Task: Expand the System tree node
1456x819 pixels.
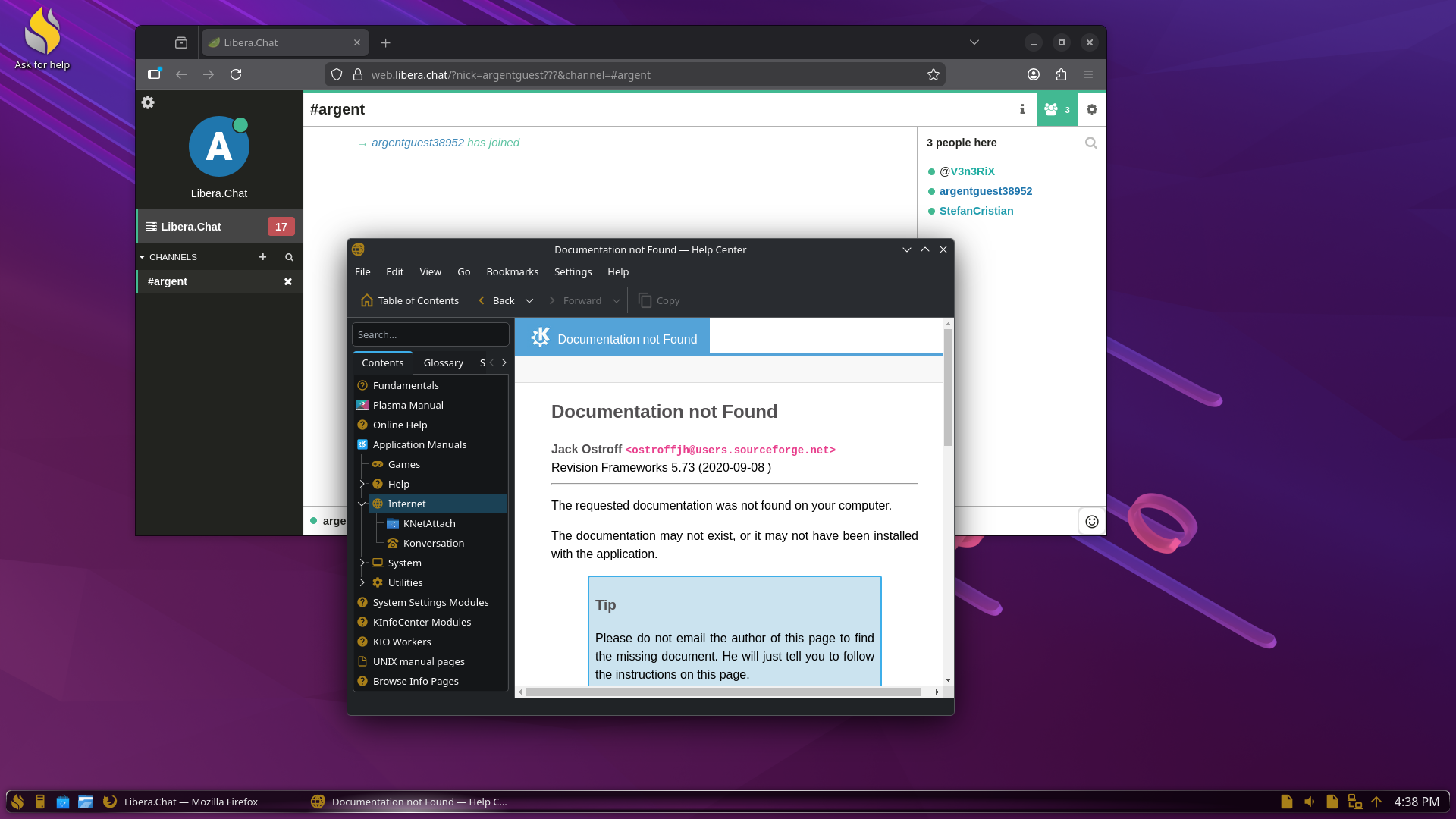Action: pyautogui.click(x=362, y=563)
